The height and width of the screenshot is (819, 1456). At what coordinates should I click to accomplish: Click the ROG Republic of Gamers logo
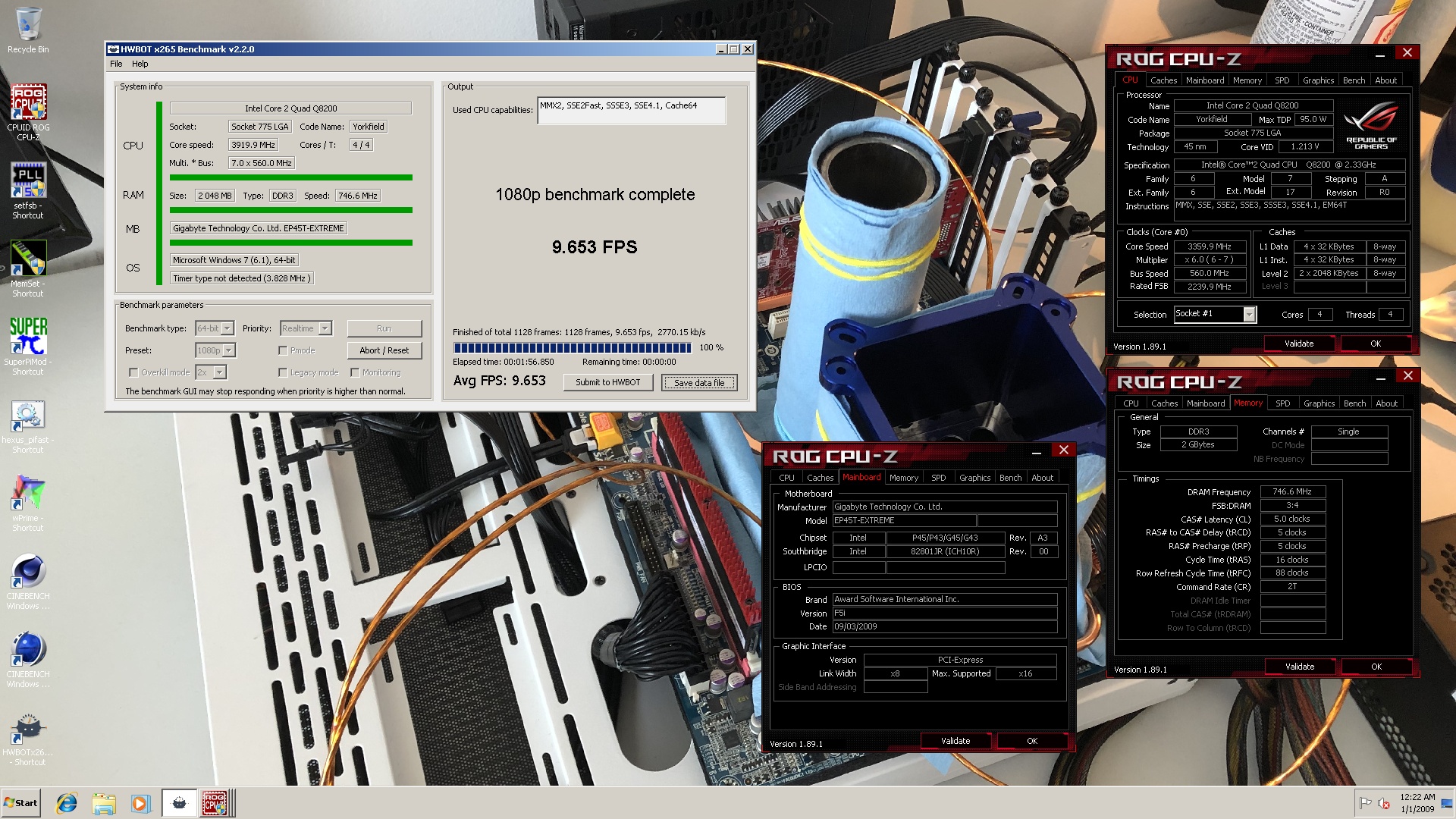pos(1370,125)
